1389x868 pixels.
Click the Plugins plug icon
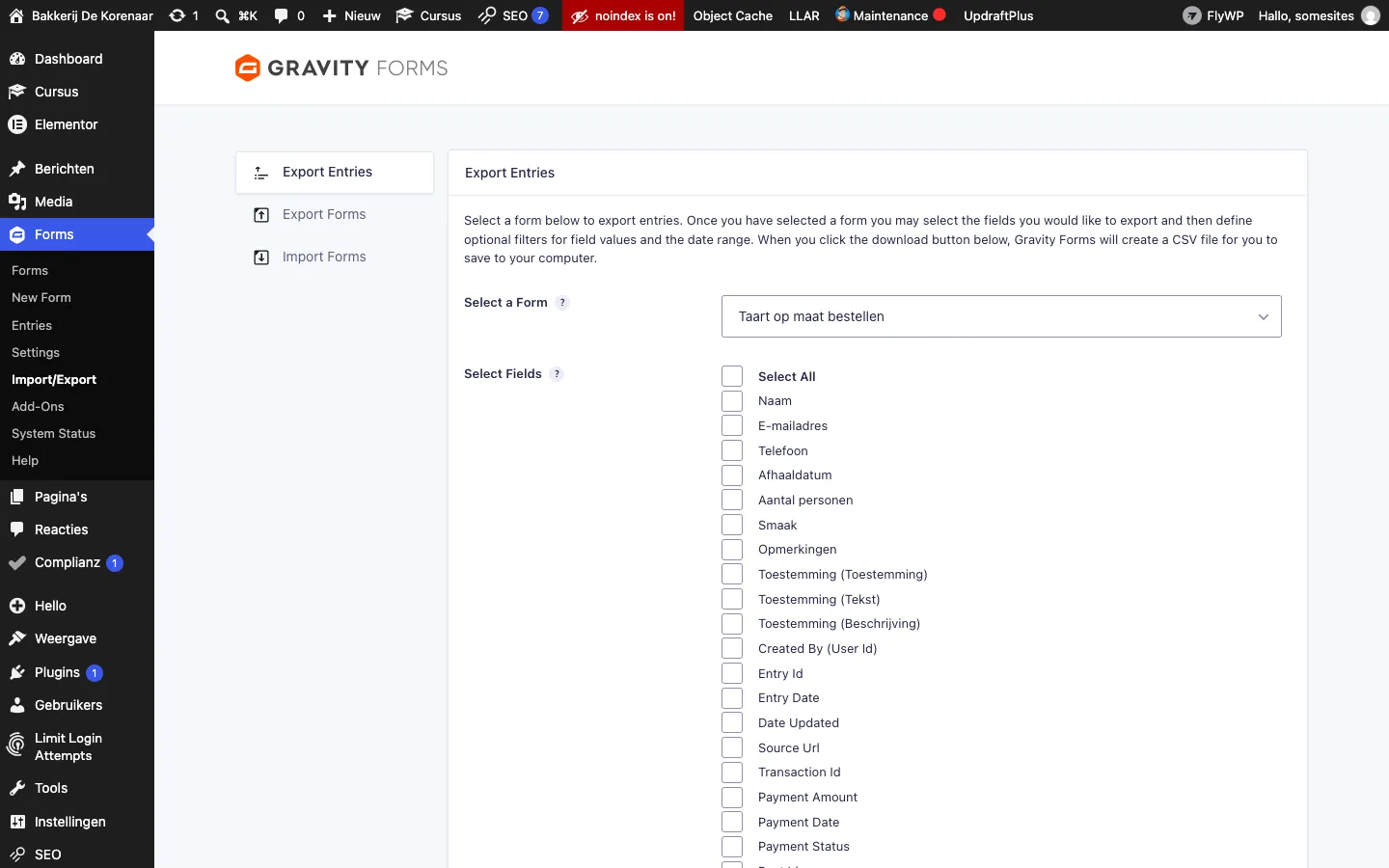click(17, 672)
